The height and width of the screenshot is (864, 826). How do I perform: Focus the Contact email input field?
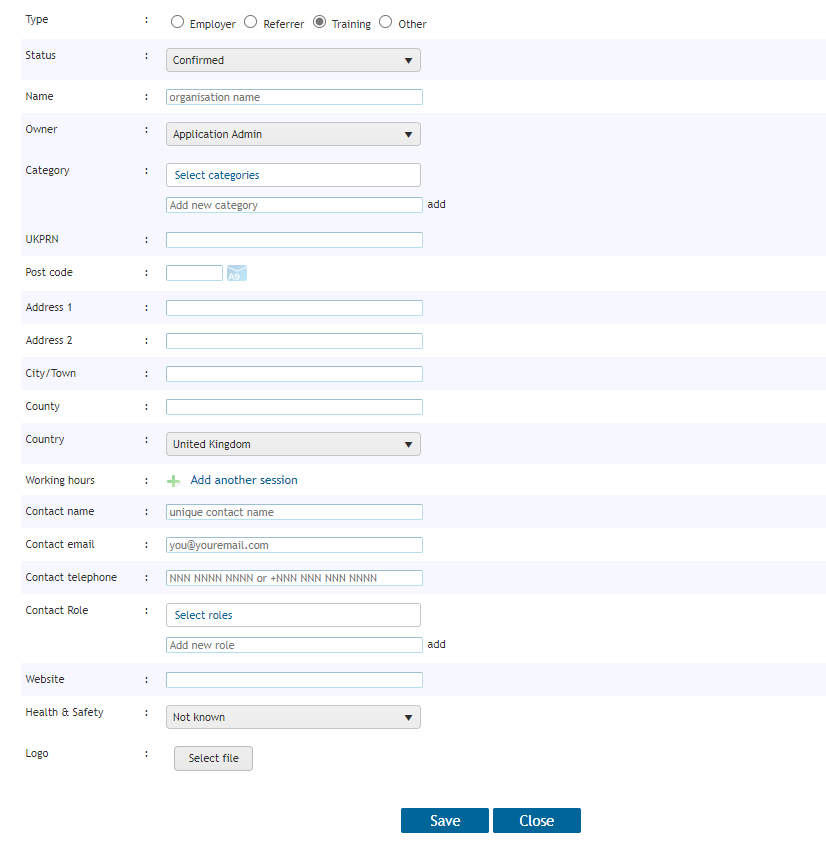(x=294, y=545)
